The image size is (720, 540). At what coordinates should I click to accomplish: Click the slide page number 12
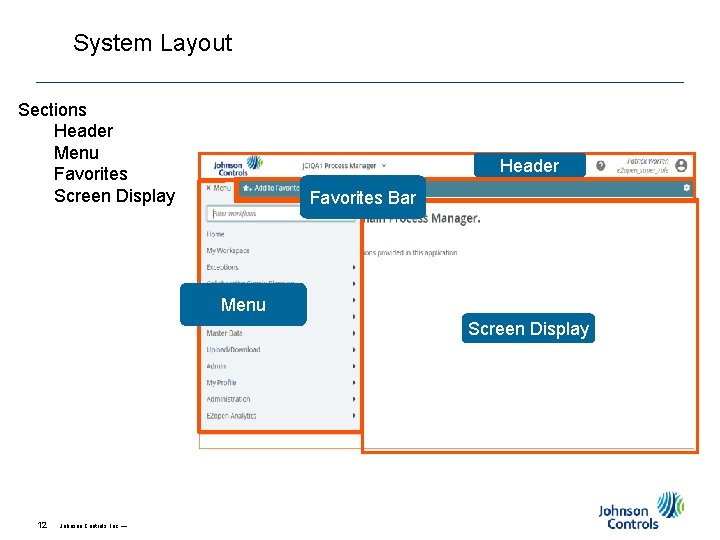[42, 525]
